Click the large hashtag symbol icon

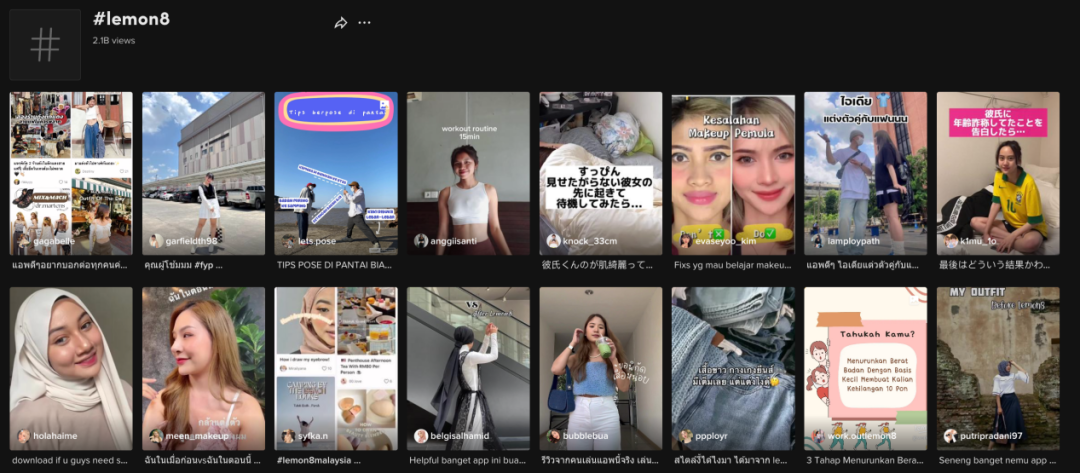tap(45, 45)
